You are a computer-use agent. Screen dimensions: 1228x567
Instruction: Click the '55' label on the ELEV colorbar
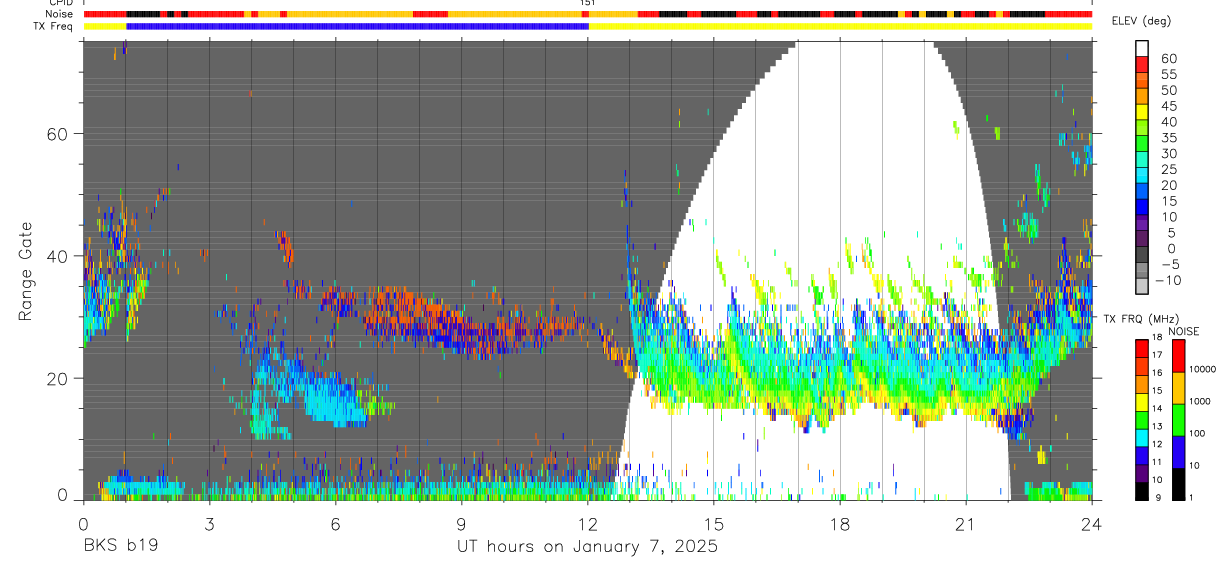point(1169,74)
